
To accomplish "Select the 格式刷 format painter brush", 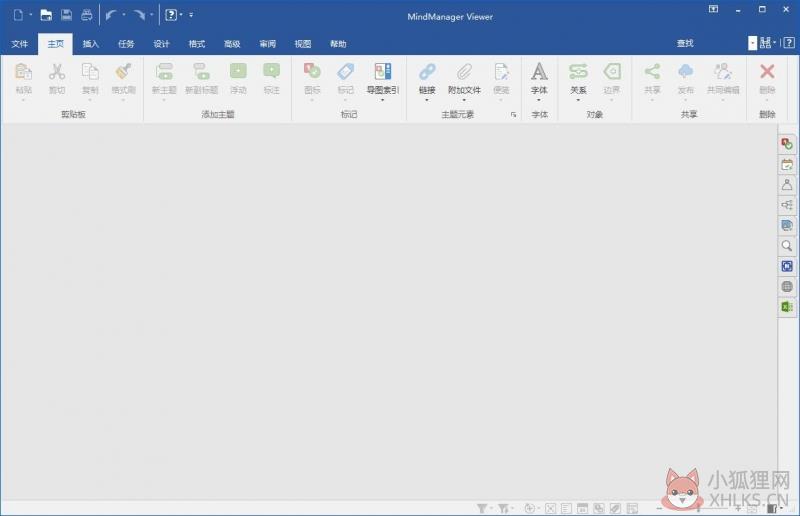I will (x=123, y=71).
